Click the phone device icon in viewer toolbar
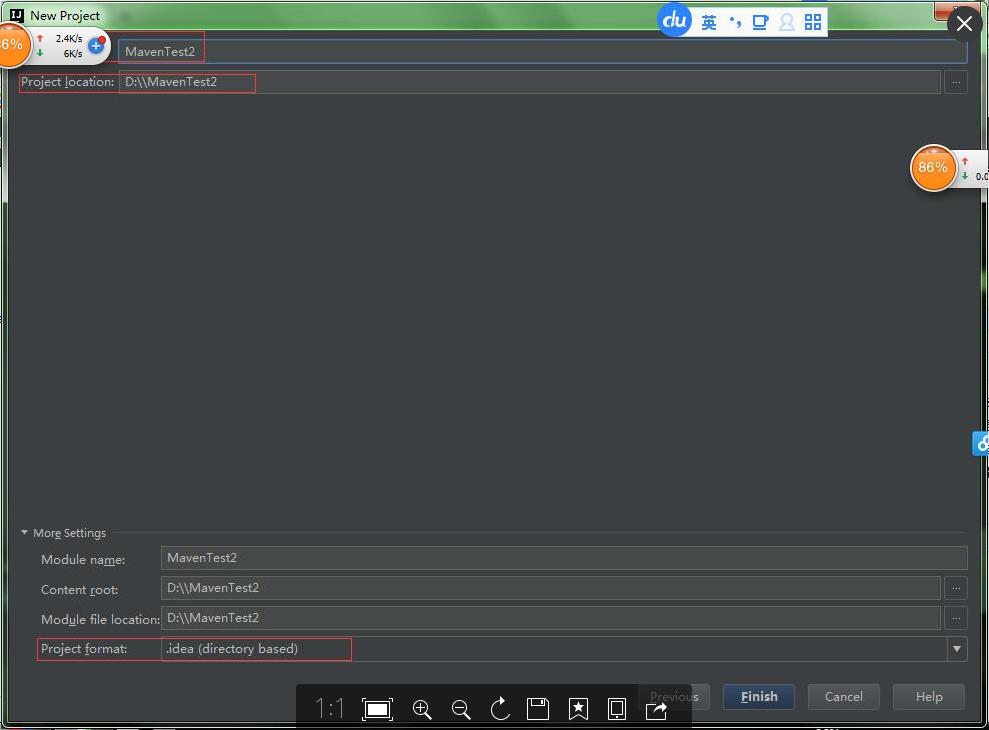This screenshot has width=989, height=730. point(617,709)
